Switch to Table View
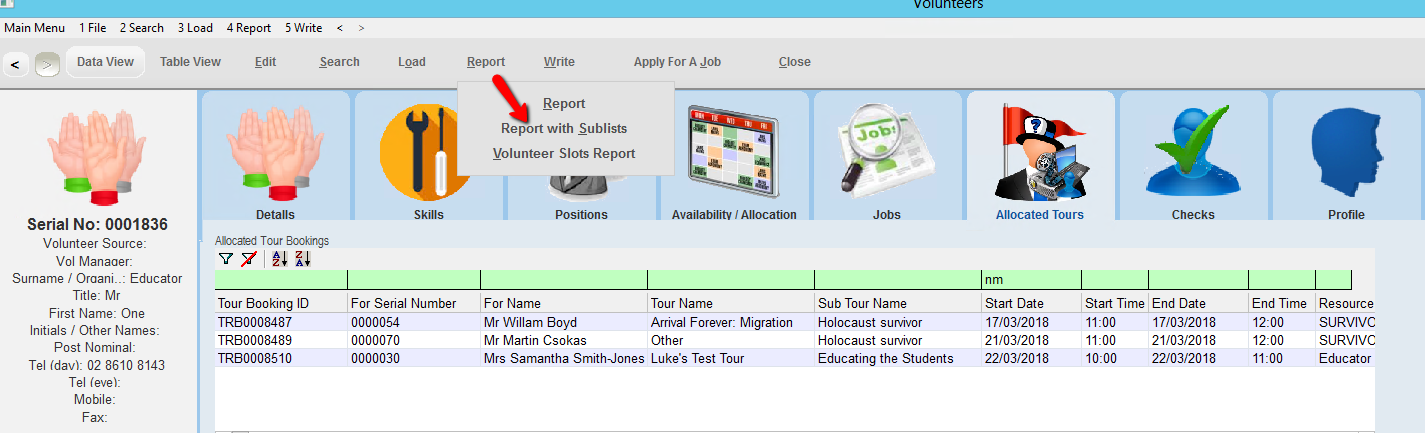Viewport: 1425px width, 433px height. [190, 62]
